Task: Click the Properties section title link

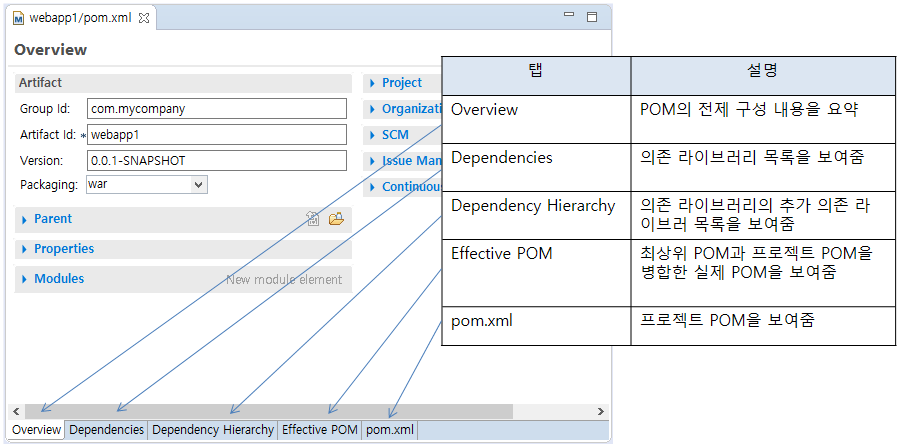Action: 64,249
